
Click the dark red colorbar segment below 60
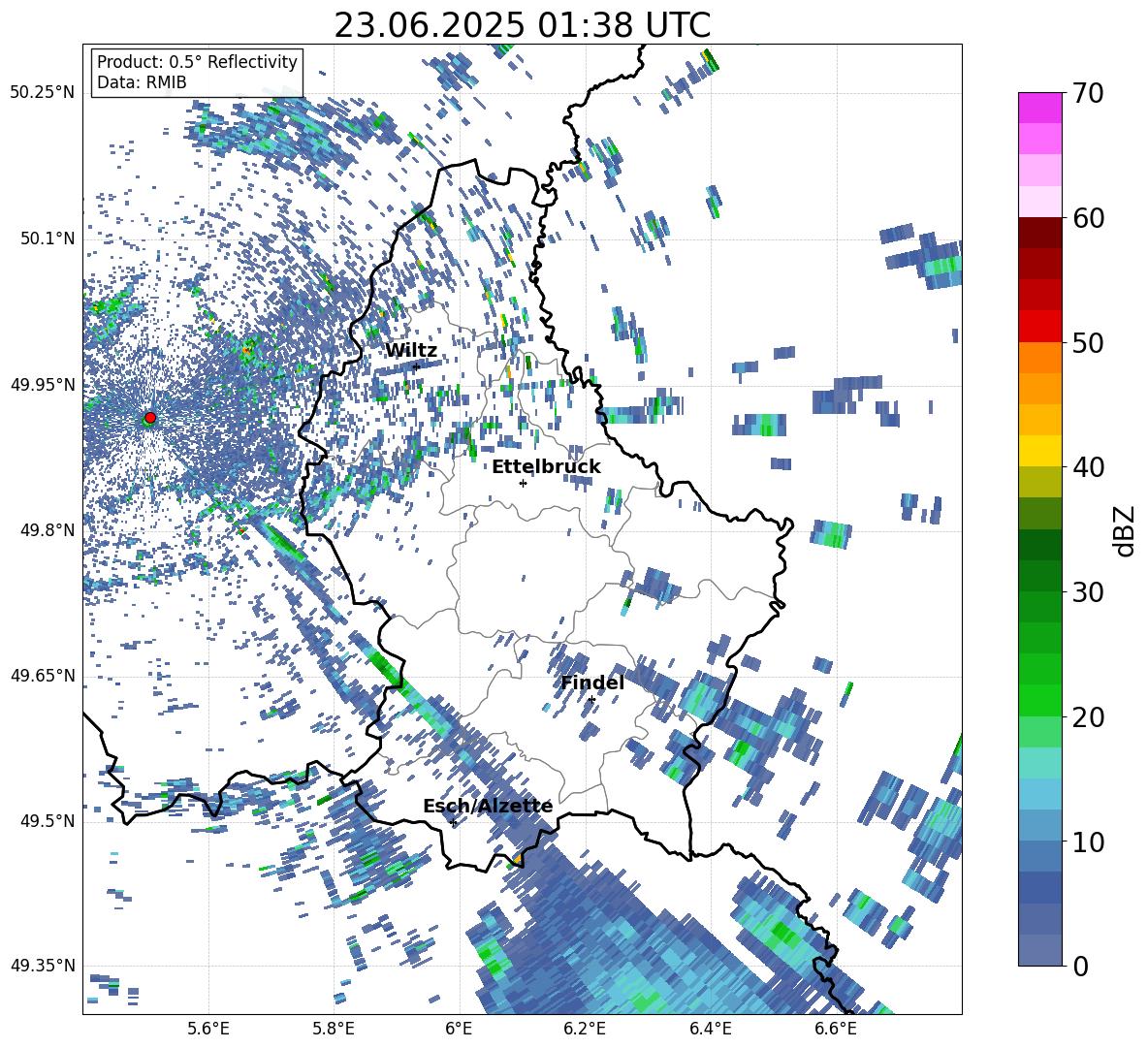point(1039,233)
